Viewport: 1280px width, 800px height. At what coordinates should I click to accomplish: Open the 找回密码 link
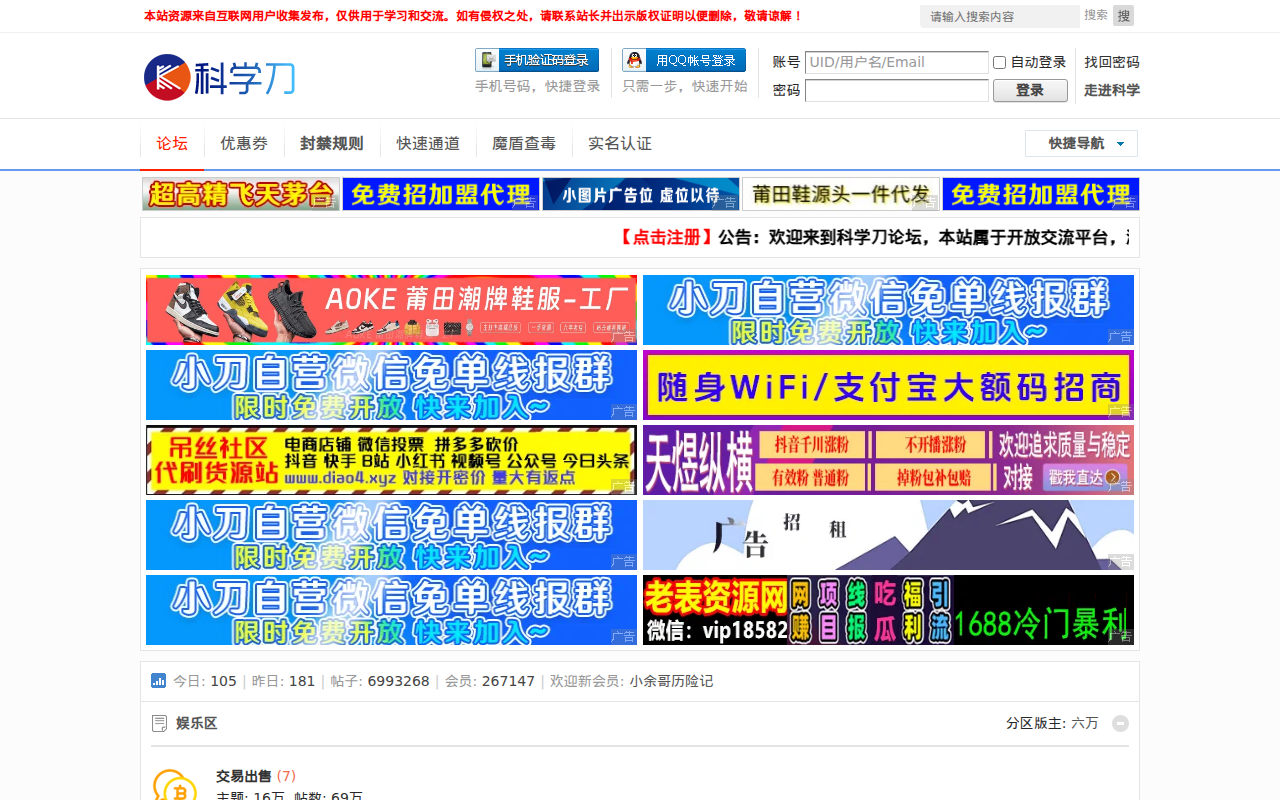click(1112, 62)
